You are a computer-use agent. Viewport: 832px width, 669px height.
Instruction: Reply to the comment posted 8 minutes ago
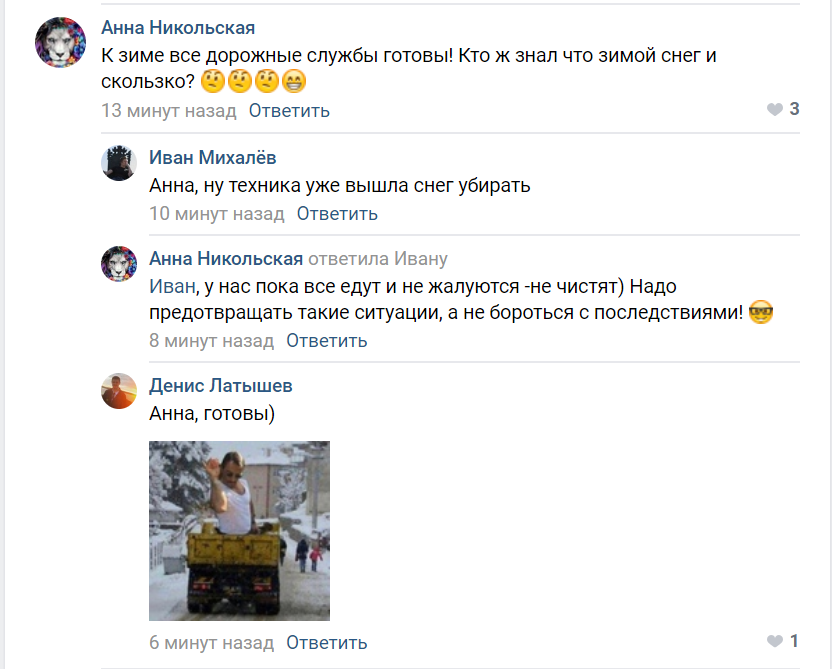326,341
